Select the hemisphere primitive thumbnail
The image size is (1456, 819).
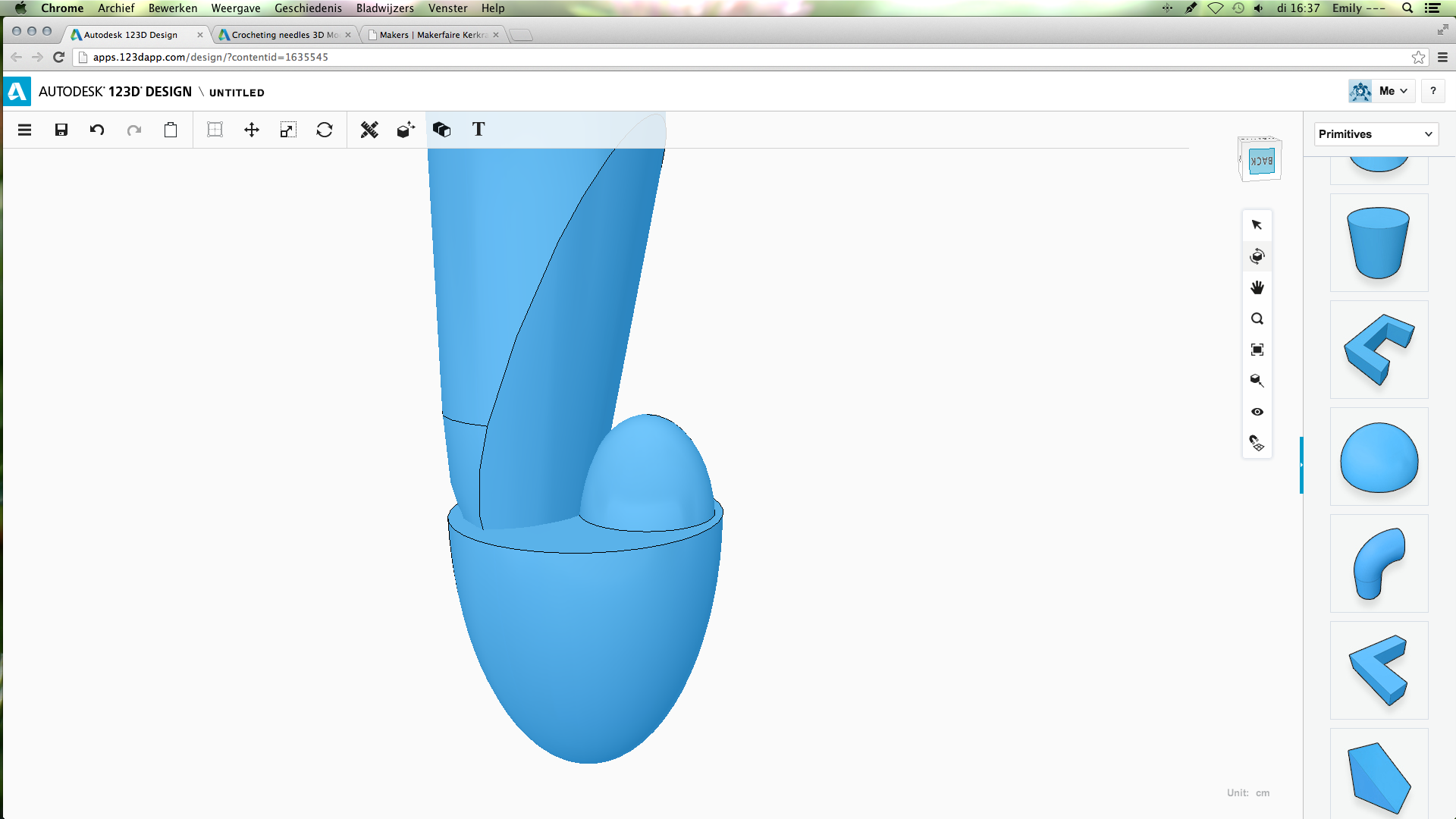(x=1379, y=457)
